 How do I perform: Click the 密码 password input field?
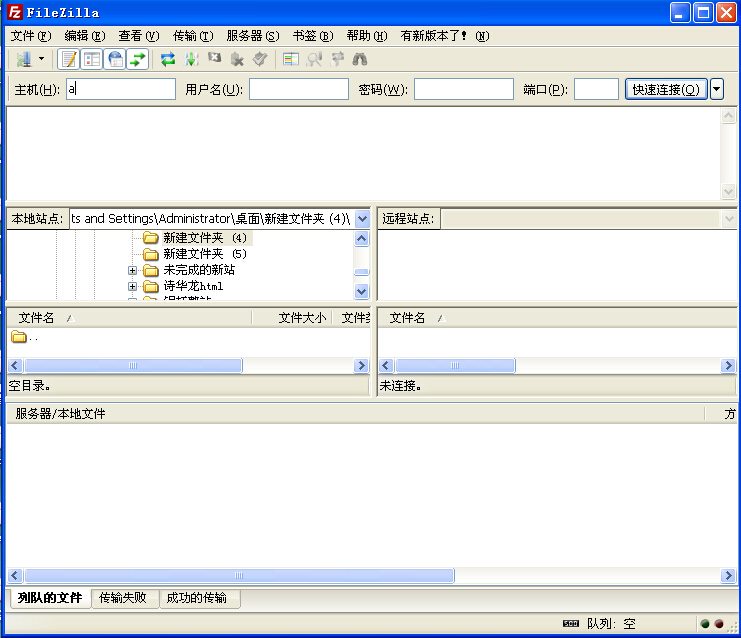[x=464, y=89]
